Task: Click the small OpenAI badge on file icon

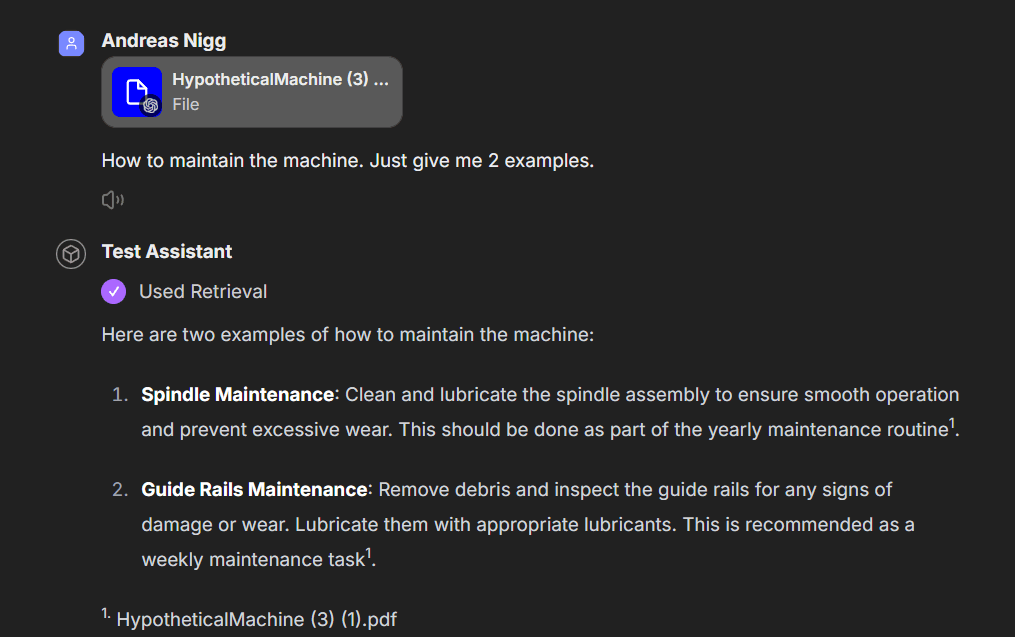Action: click(151, 106)
